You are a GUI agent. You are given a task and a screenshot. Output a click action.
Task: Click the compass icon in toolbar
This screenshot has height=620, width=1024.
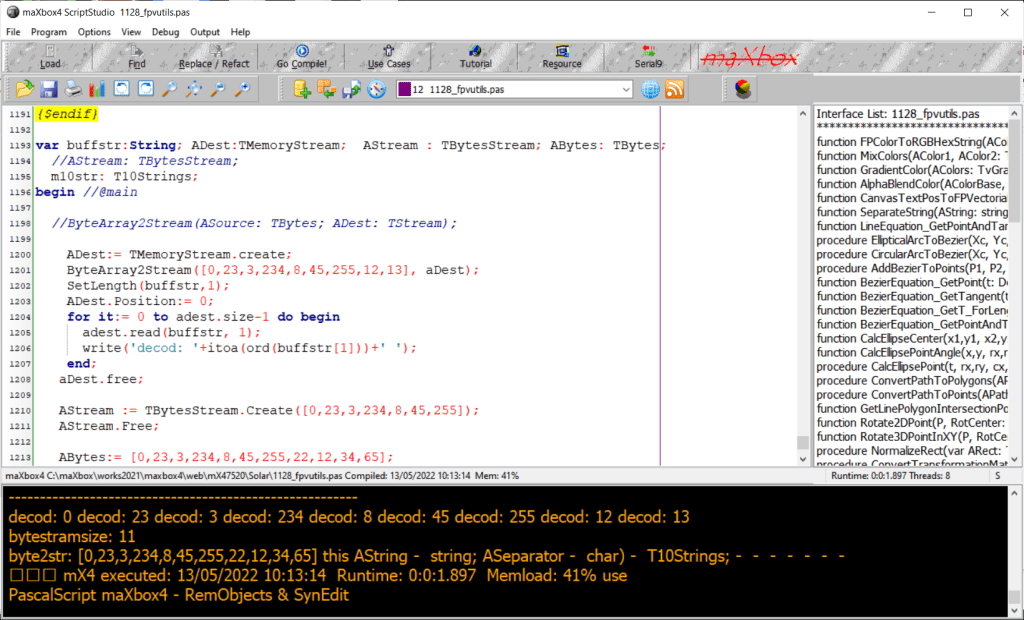376,90
